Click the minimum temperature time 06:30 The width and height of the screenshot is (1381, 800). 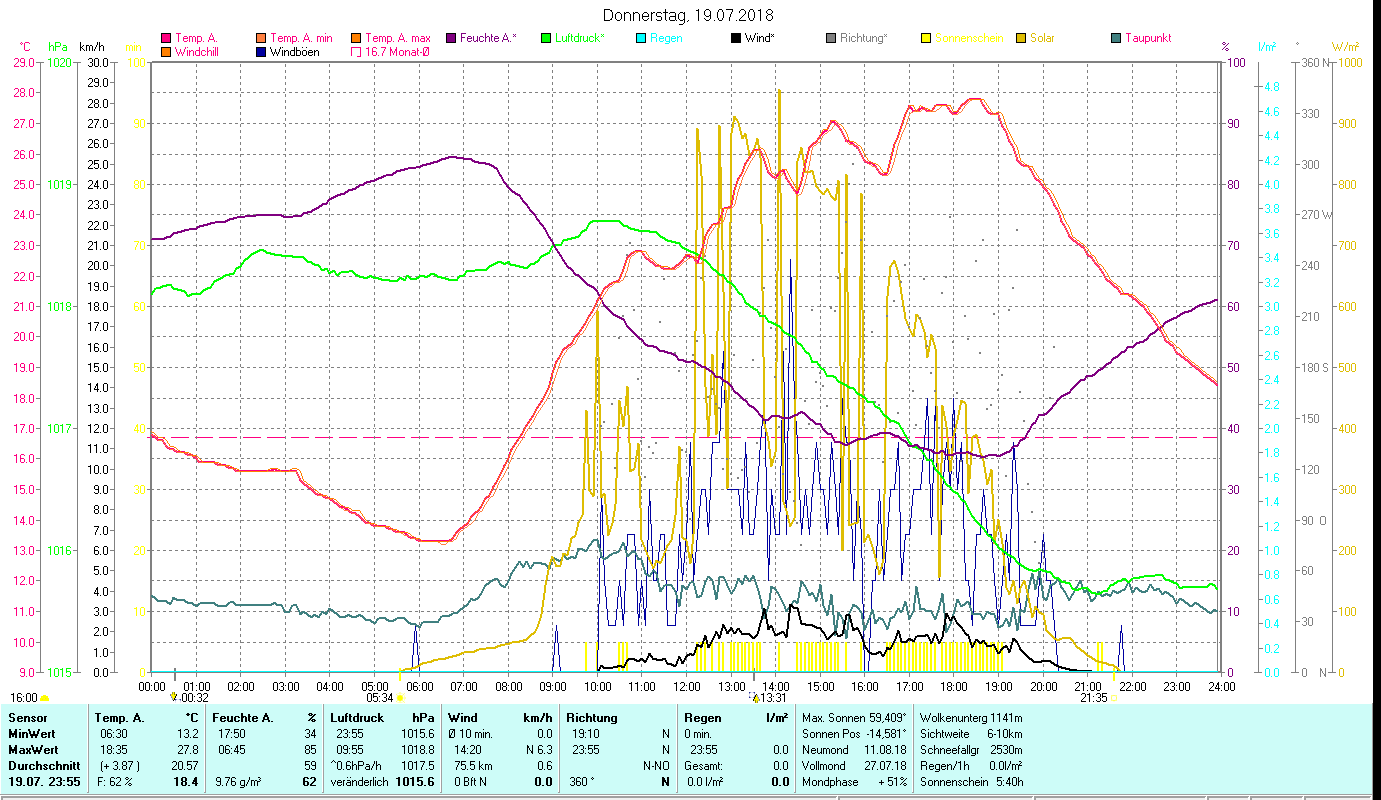(112, 734)
